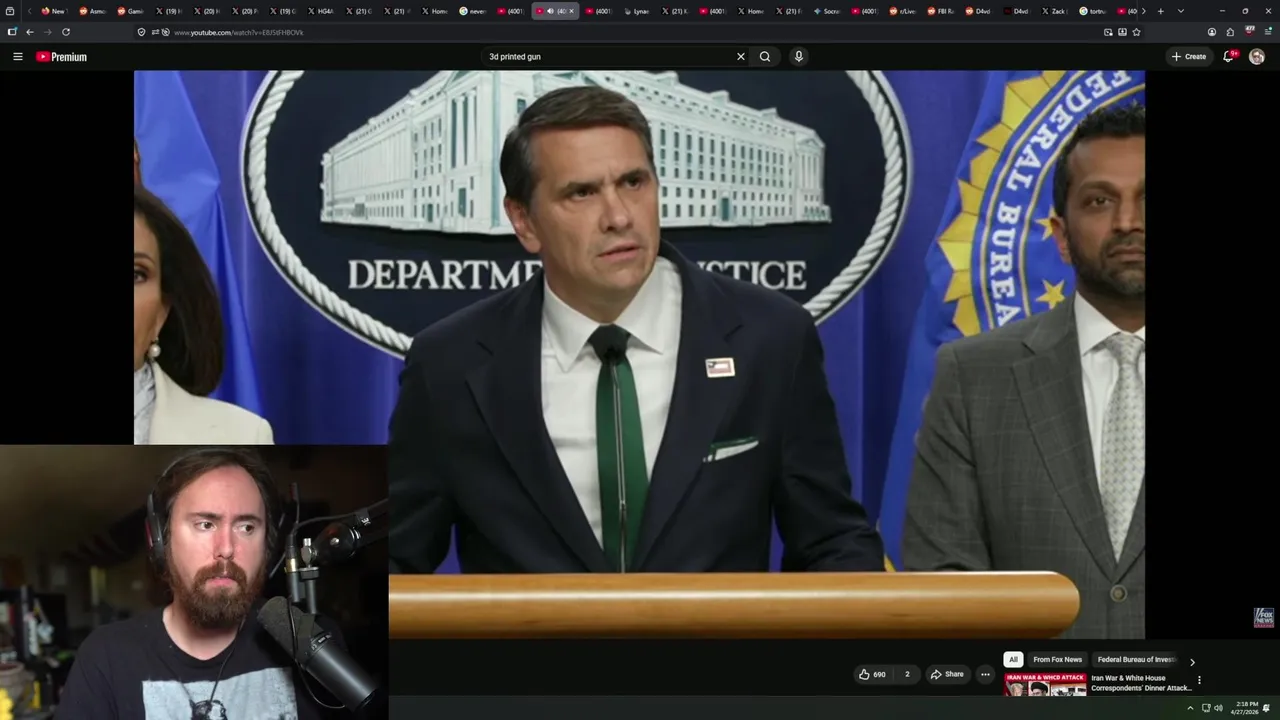
Task: Show more filter chips with arrow
Action: click(1192, 661)
